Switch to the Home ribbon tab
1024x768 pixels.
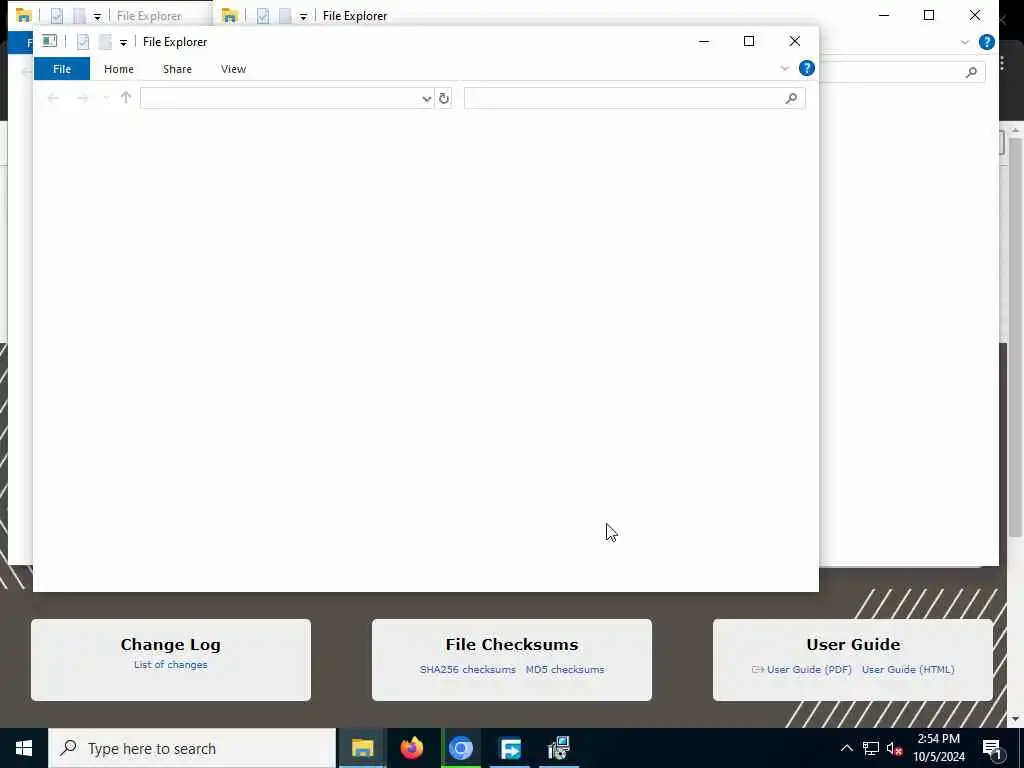(x=118, y=69)
